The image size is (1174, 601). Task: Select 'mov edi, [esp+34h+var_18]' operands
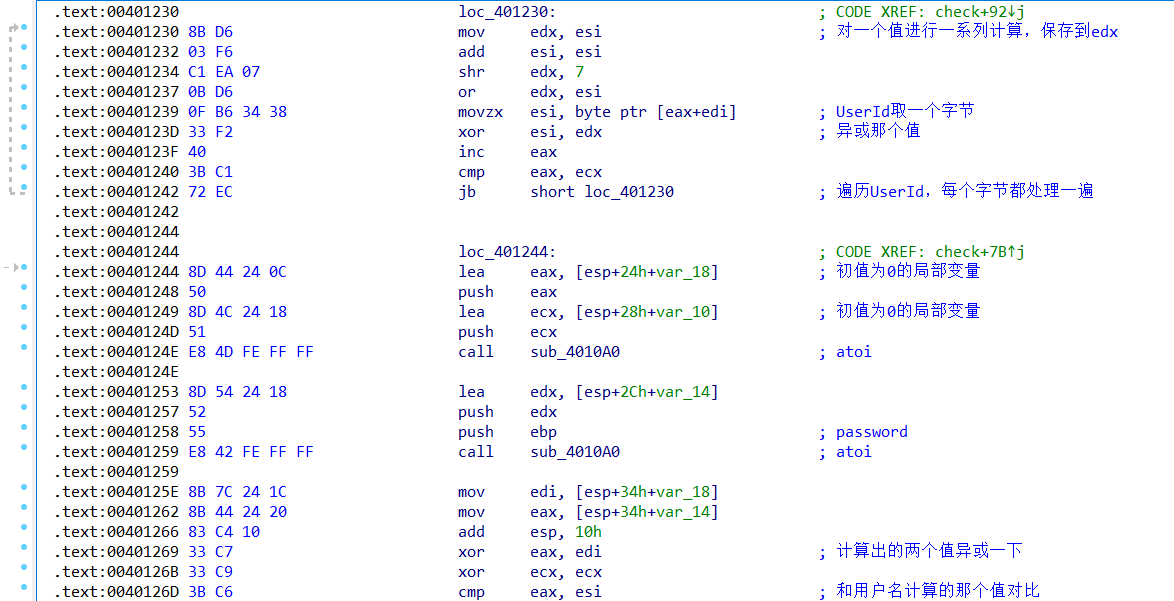tap(624, 492)
